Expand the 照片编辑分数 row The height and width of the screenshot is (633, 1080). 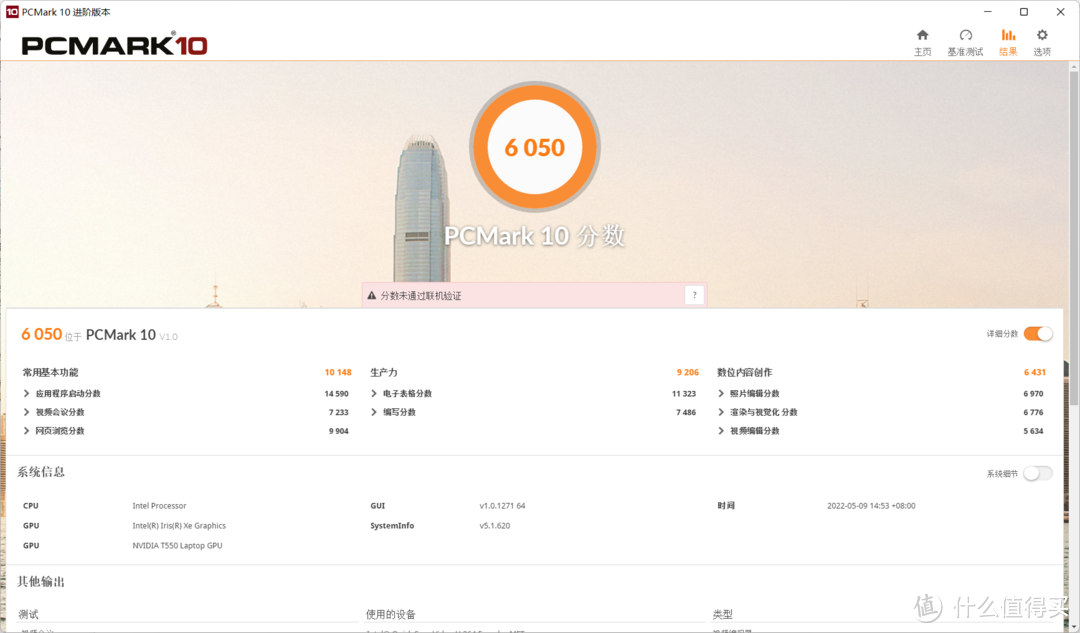pyautogui.click(x=721, y=393)
